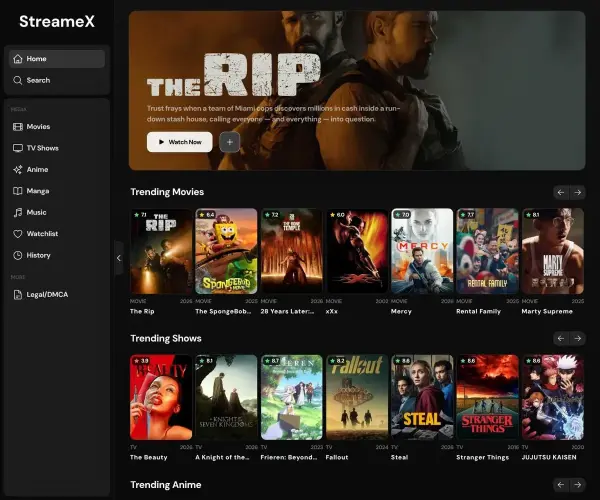Image resolution: width=600 pixels, height=500 pixels.
Task: Open the Fallout show poster
Action: pyautogui.click(x=357, y=397)
